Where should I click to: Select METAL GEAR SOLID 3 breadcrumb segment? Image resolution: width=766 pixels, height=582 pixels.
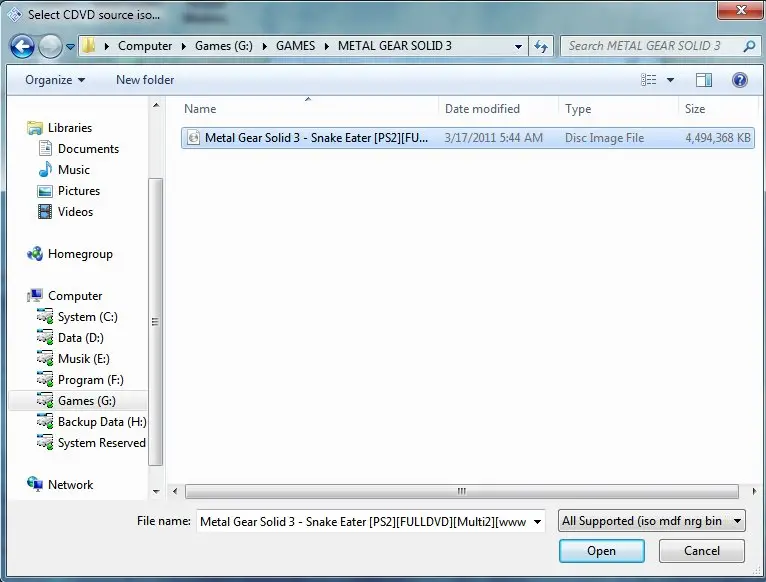[x=395, y=46]
